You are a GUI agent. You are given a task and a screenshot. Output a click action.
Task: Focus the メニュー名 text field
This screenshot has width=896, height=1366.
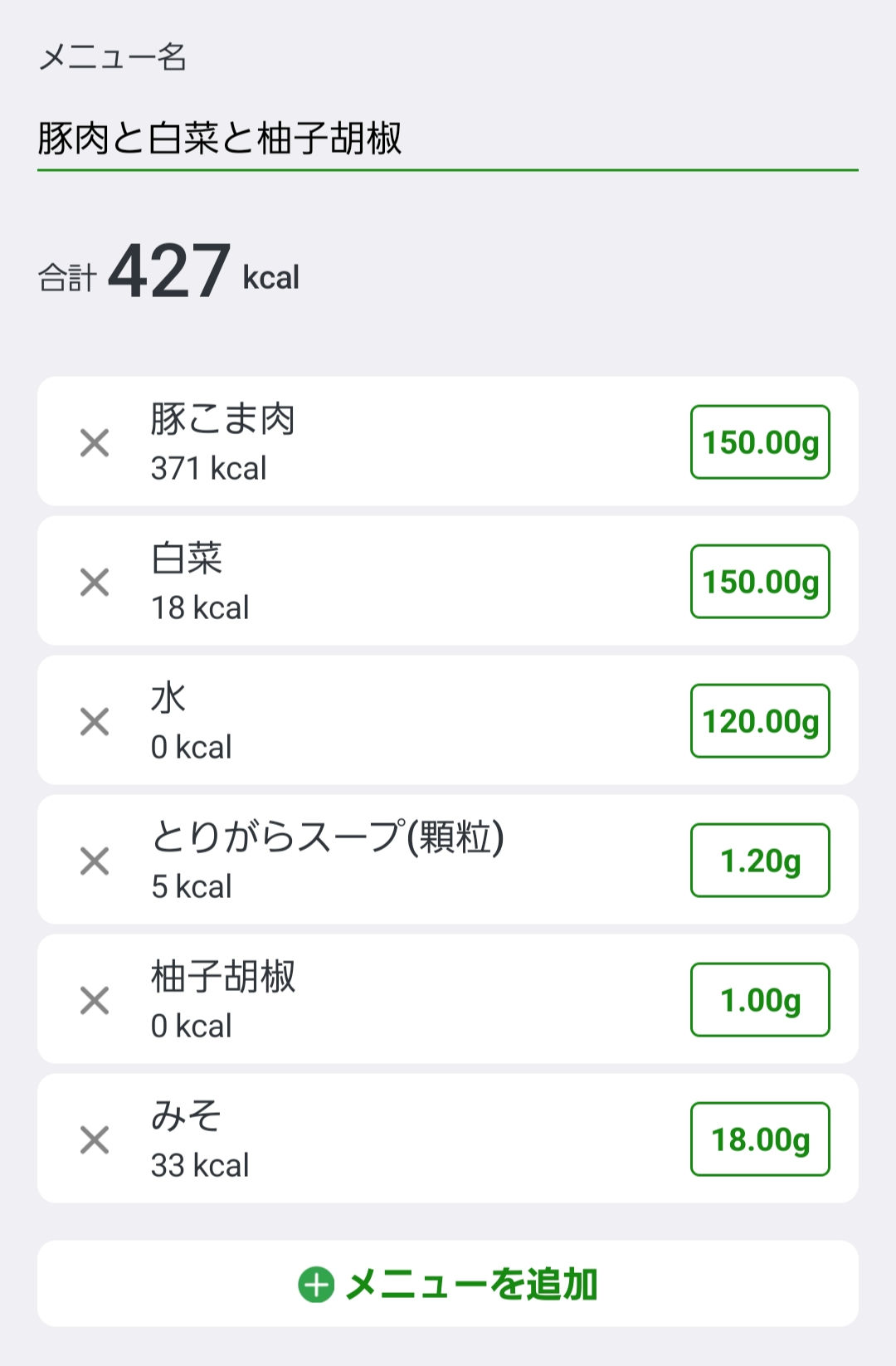coord(446,139)
